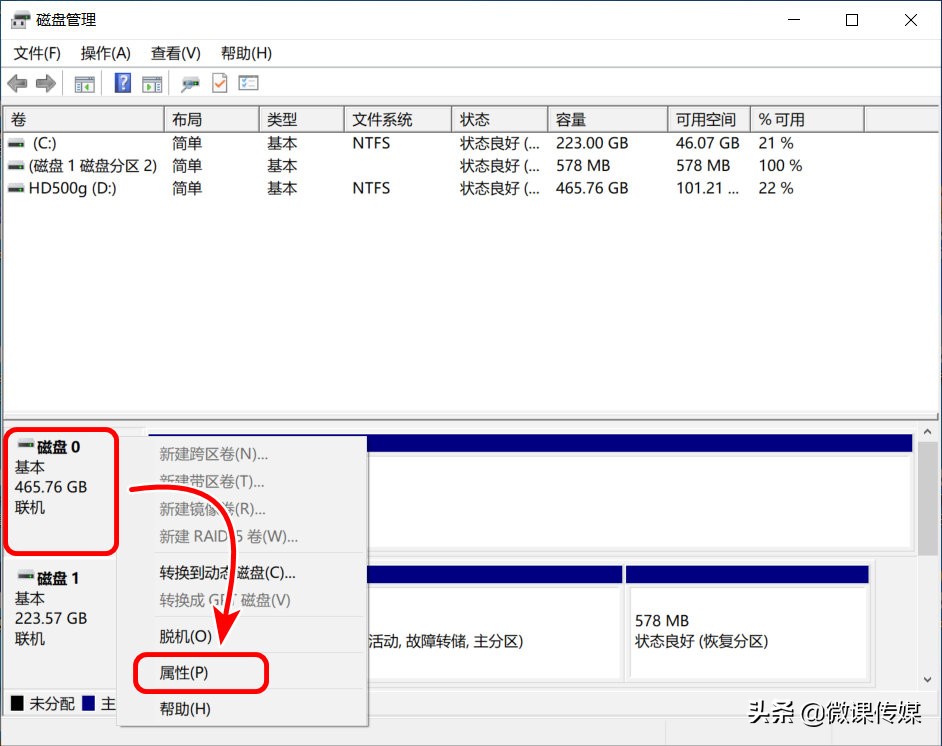The width and height of the screenshot is (942, 746).
Task: Open the 查看(V) menu
Action: (175, 53)
